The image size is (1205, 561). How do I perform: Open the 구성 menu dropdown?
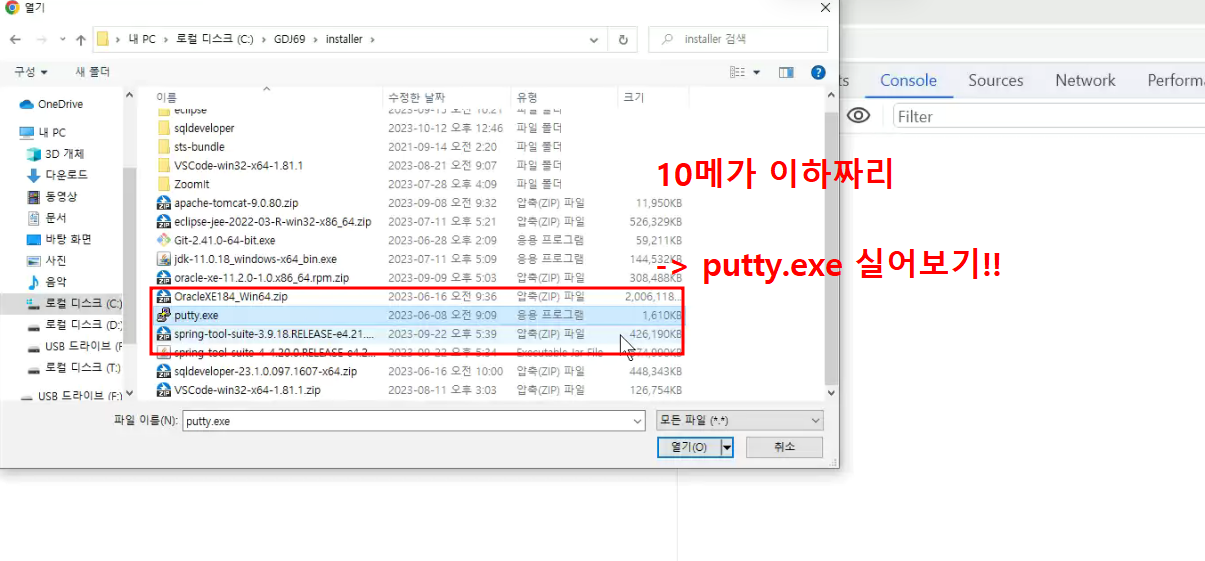pyautogui.click(x=31, y=72)
